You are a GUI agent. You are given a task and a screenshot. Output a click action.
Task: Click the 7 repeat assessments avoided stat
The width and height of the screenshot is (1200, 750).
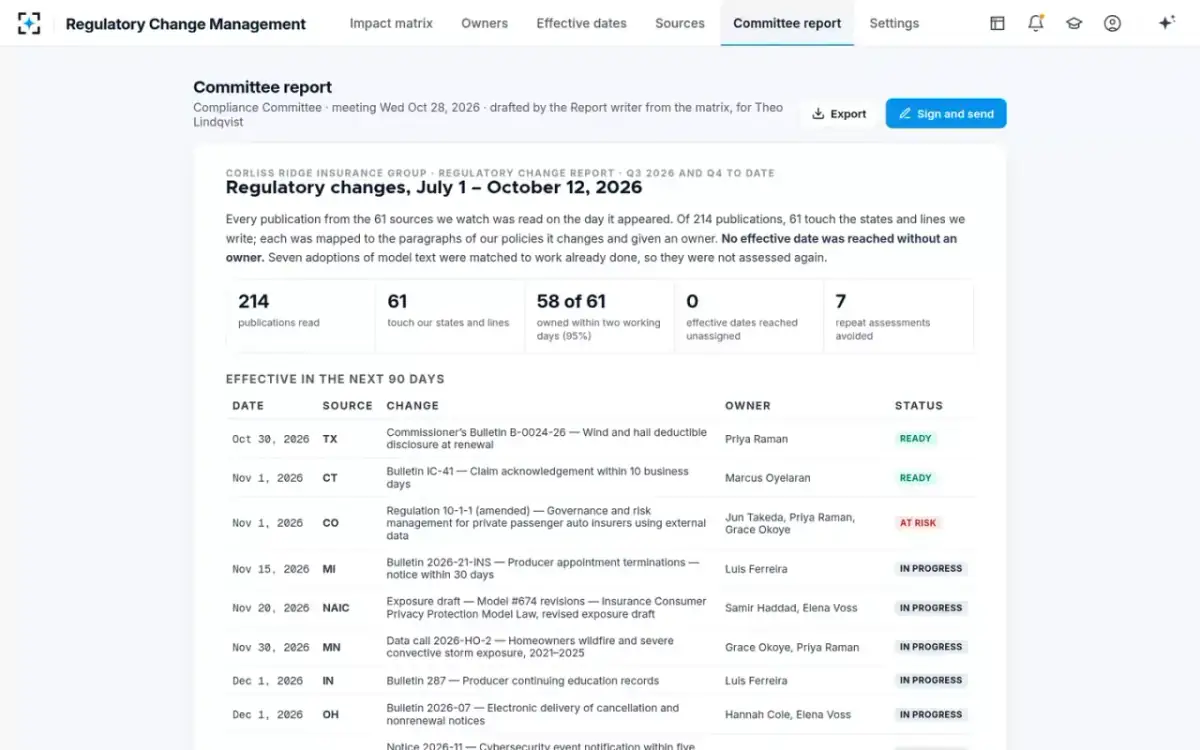pyautogui.click(x=897, y=316)
